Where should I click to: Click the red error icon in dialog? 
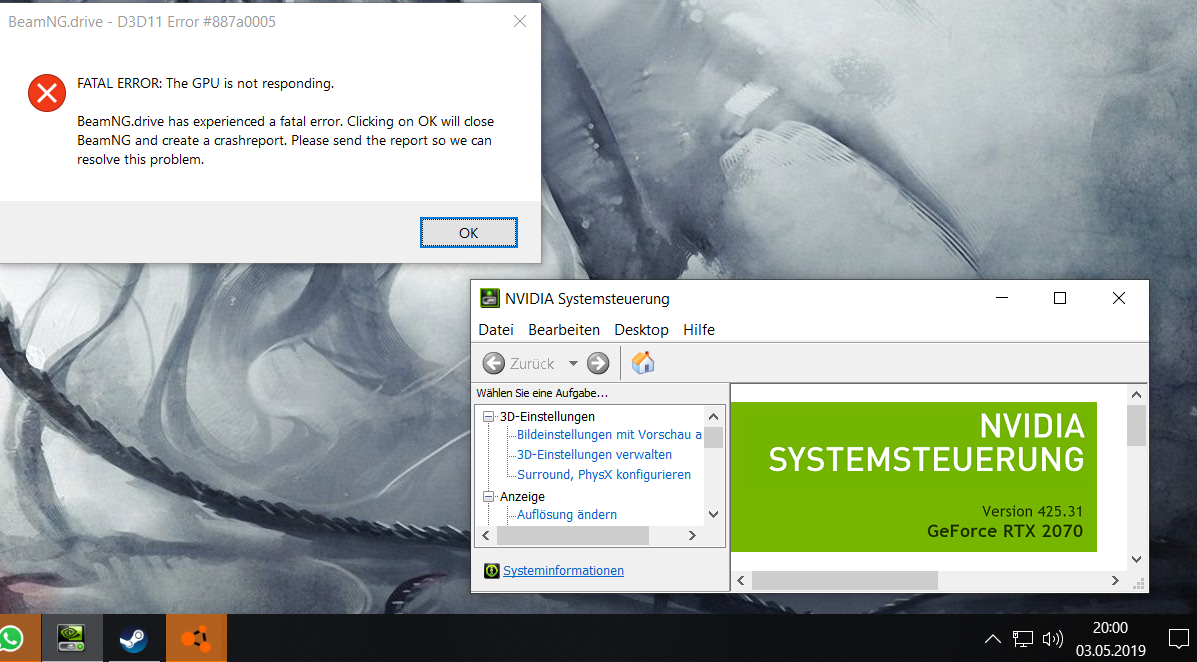point(47,93)
